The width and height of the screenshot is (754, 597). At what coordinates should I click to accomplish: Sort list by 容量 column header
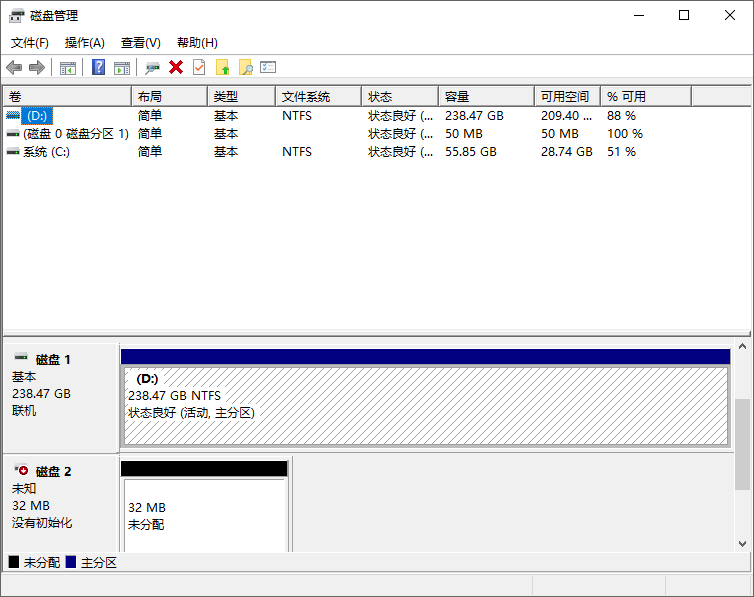tap(457, 97)
